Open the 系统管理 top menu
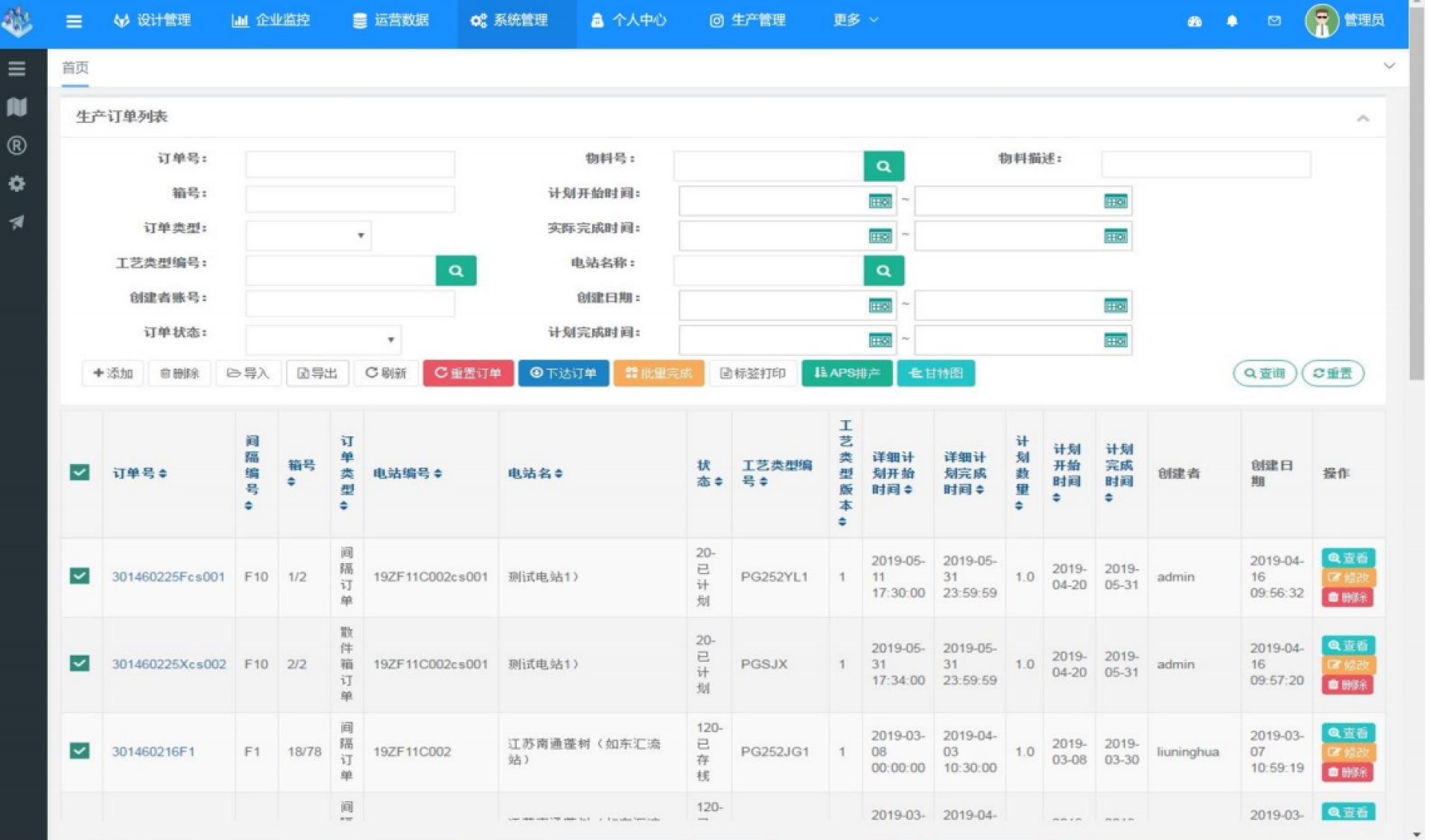1430x840 pixels. 510,20
